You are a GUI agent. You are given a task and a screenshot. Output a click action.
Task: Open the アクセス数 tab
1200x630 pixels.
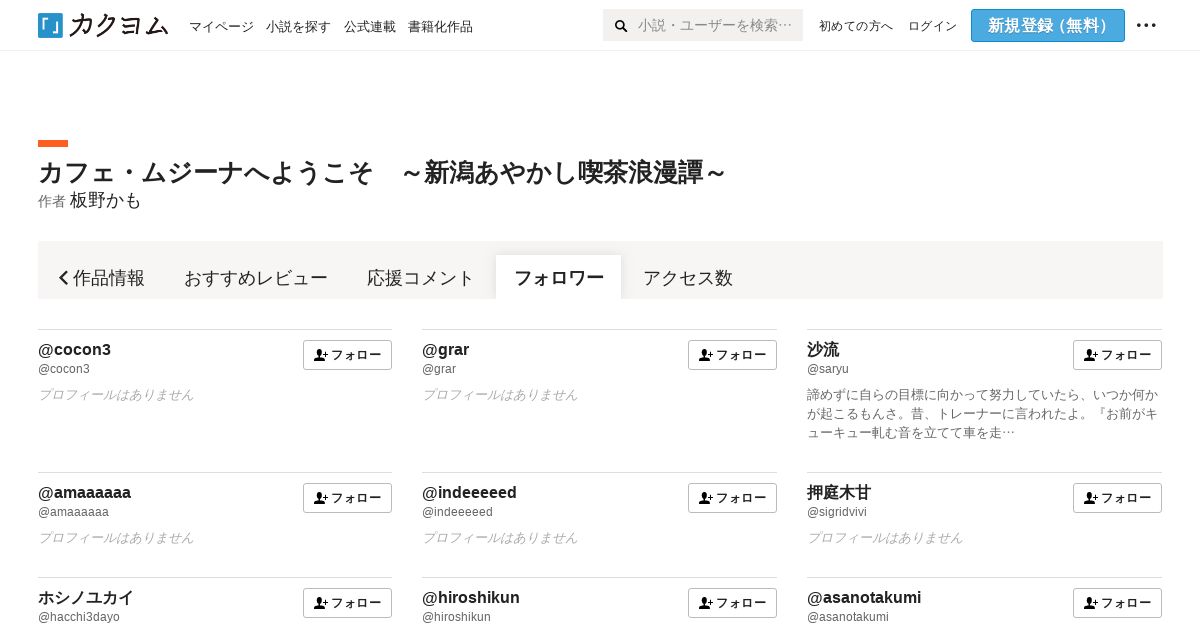pyautogui.click(x=687, y=278)
